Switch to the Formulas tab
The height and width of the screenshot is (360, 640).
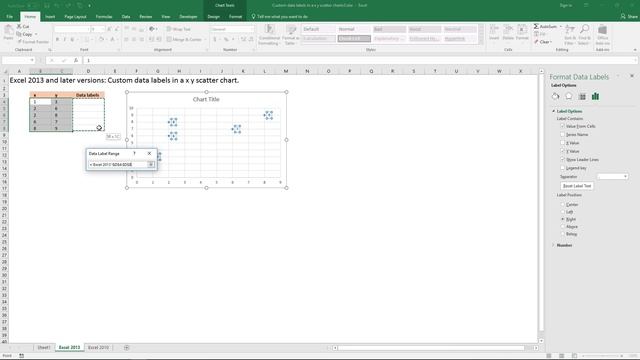(x=104, y=17)
